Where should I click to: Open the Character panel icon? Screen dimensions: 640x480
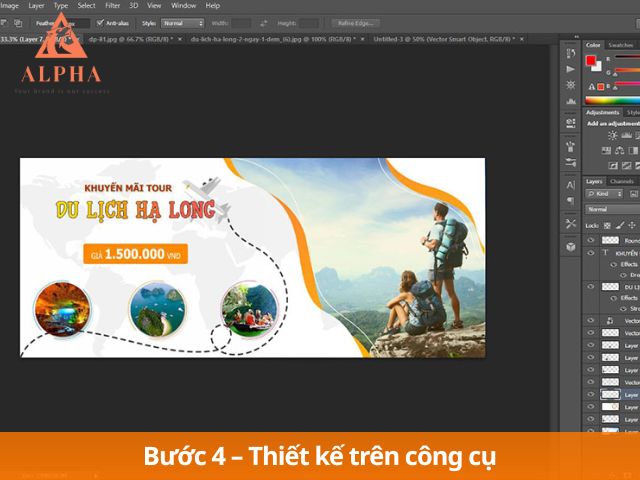[570, 184]
